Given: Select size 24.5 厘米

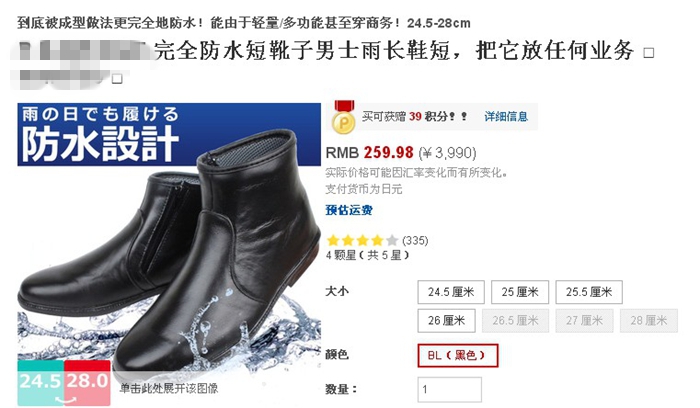Looking at the screenshot, I should pyautogui.click(x=451, y=292).
